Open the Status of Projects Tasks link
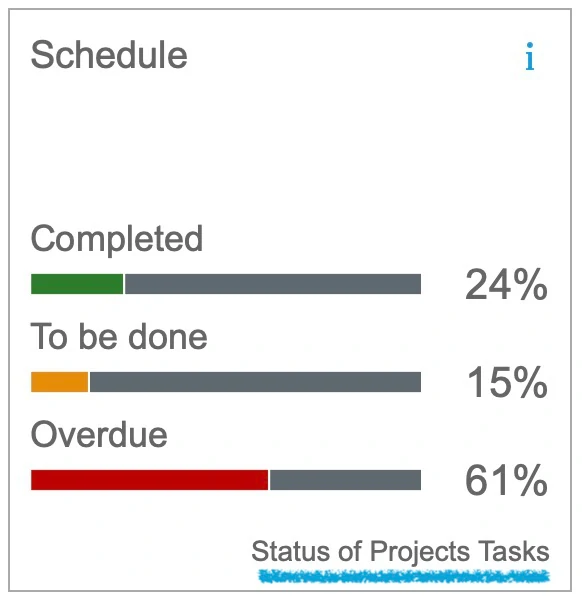This screenshot has width=582, height=602. tap(400, 551)
